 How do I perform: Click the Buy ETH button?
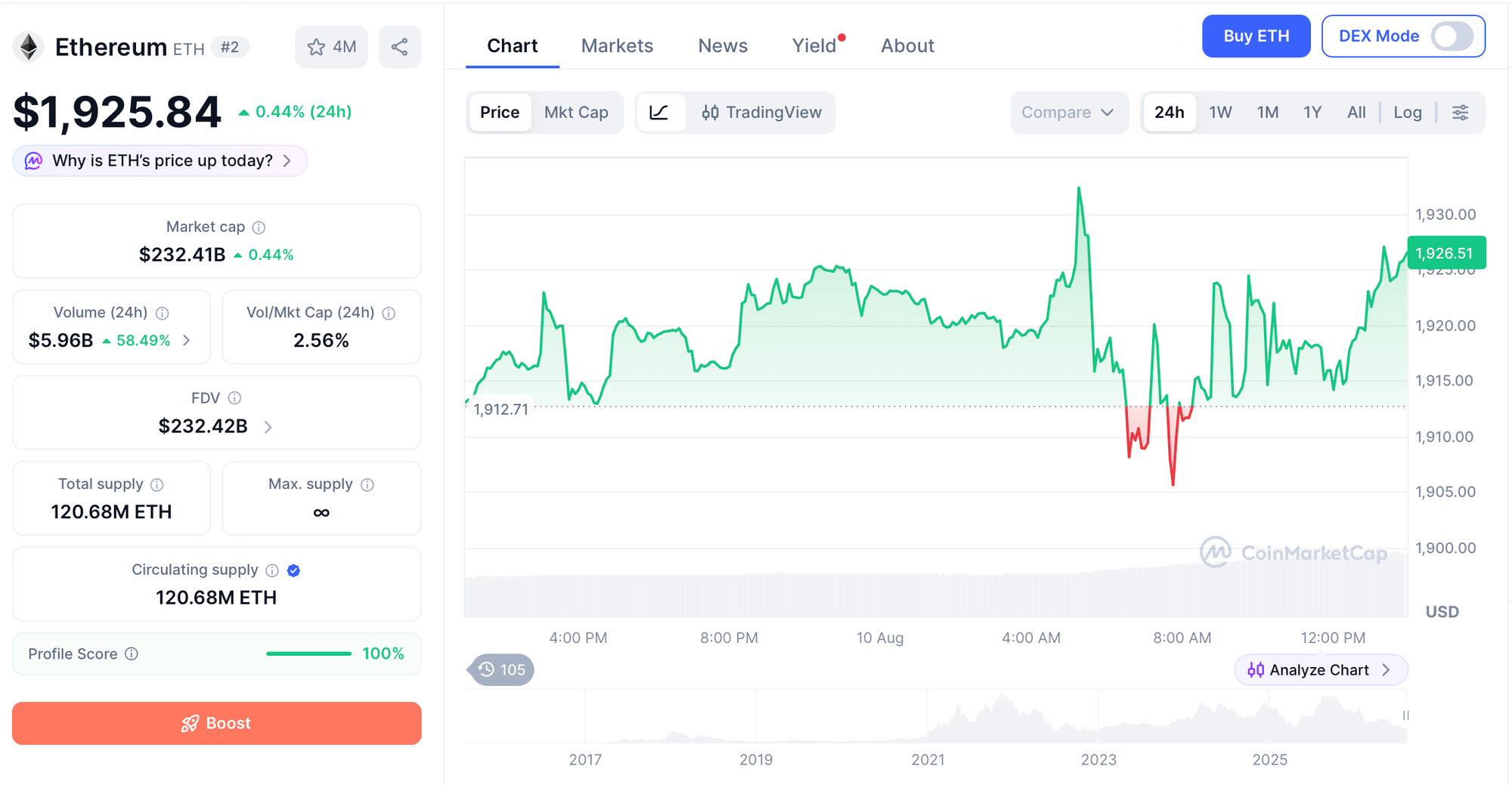(x=1256, y=36)
